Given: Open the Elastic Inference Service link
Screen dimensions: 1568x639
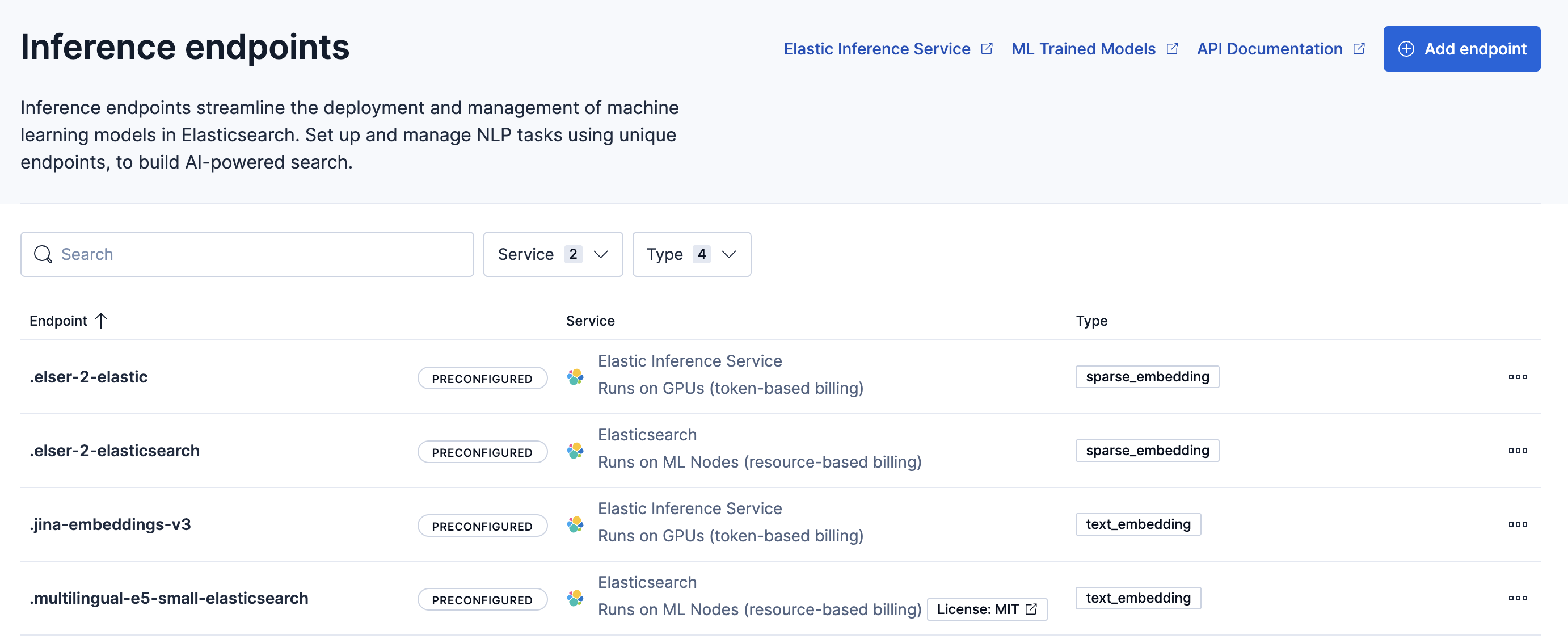Looking at the screenshot, I should 888,49.
